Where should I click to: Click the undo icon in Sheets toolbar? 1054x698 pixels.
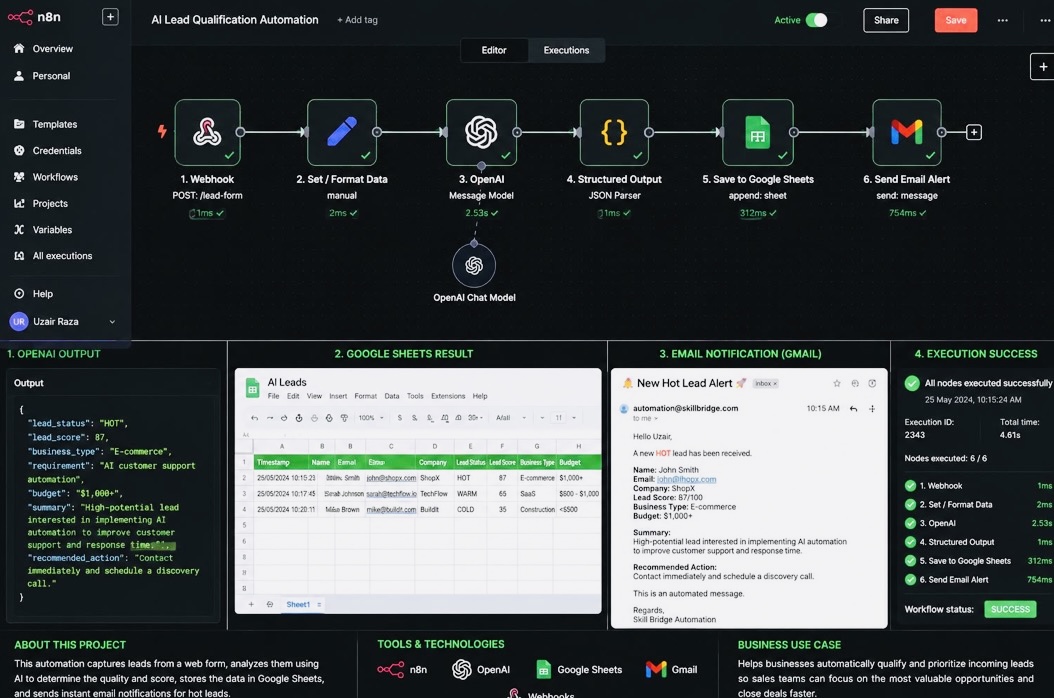coord(254,418)
